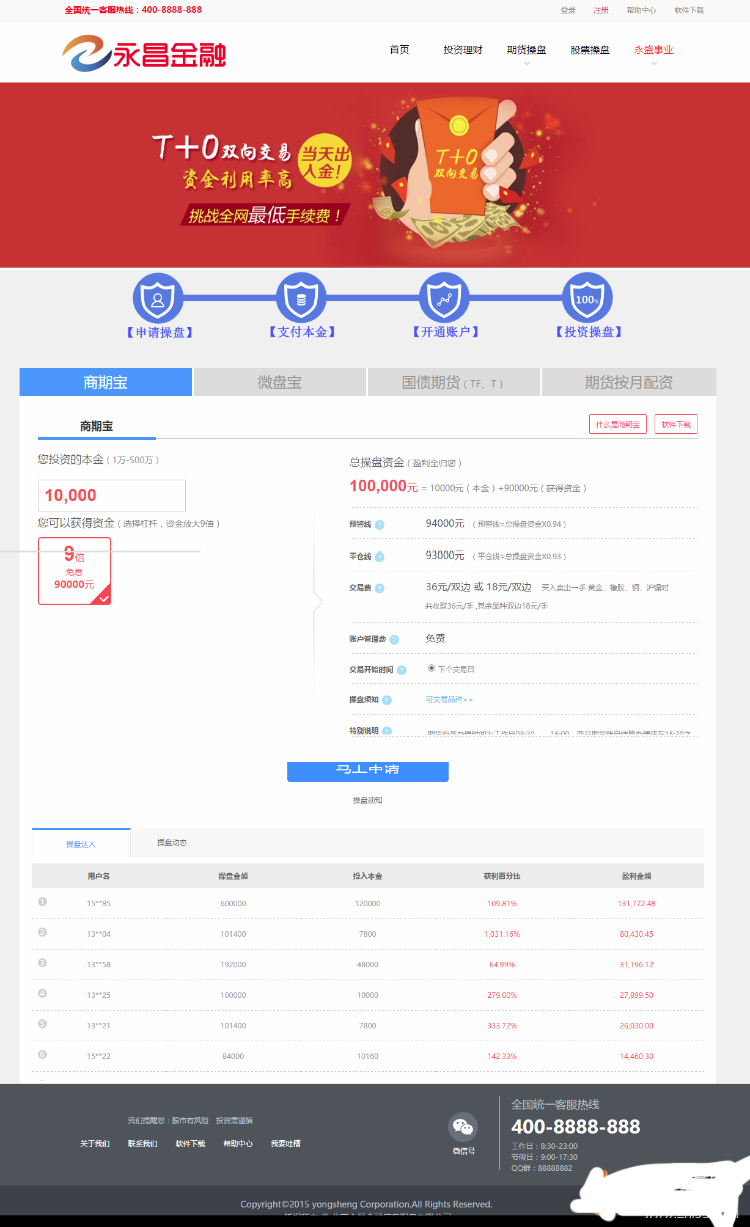The height and width of the screenshot is (1227, 750).
Task: Click the T+0 双向交易 banner image
Action: point(375,175)
